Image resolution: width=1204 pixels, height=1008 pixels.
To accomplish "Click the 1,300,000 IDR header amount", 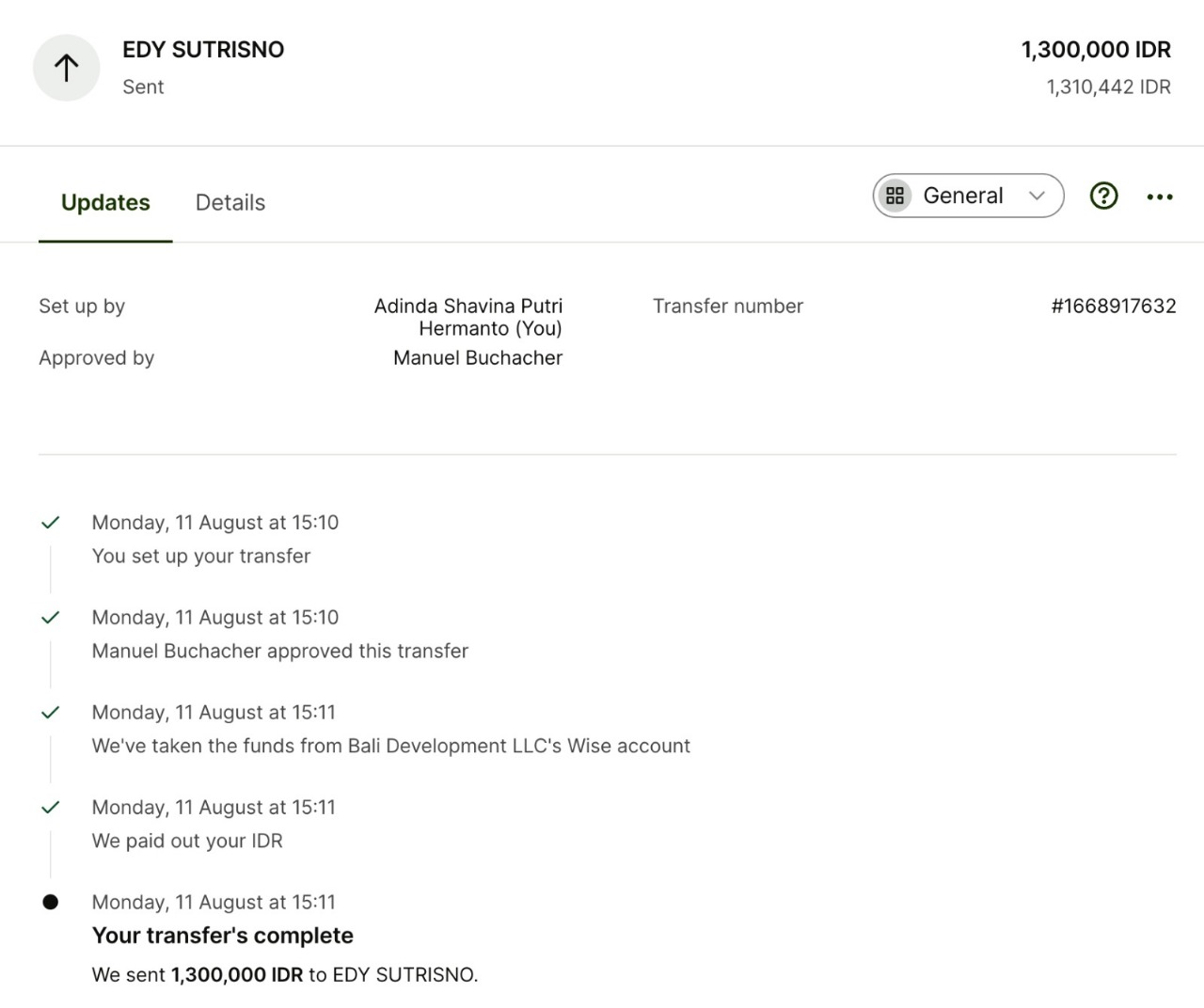I will pos(1096,50).
